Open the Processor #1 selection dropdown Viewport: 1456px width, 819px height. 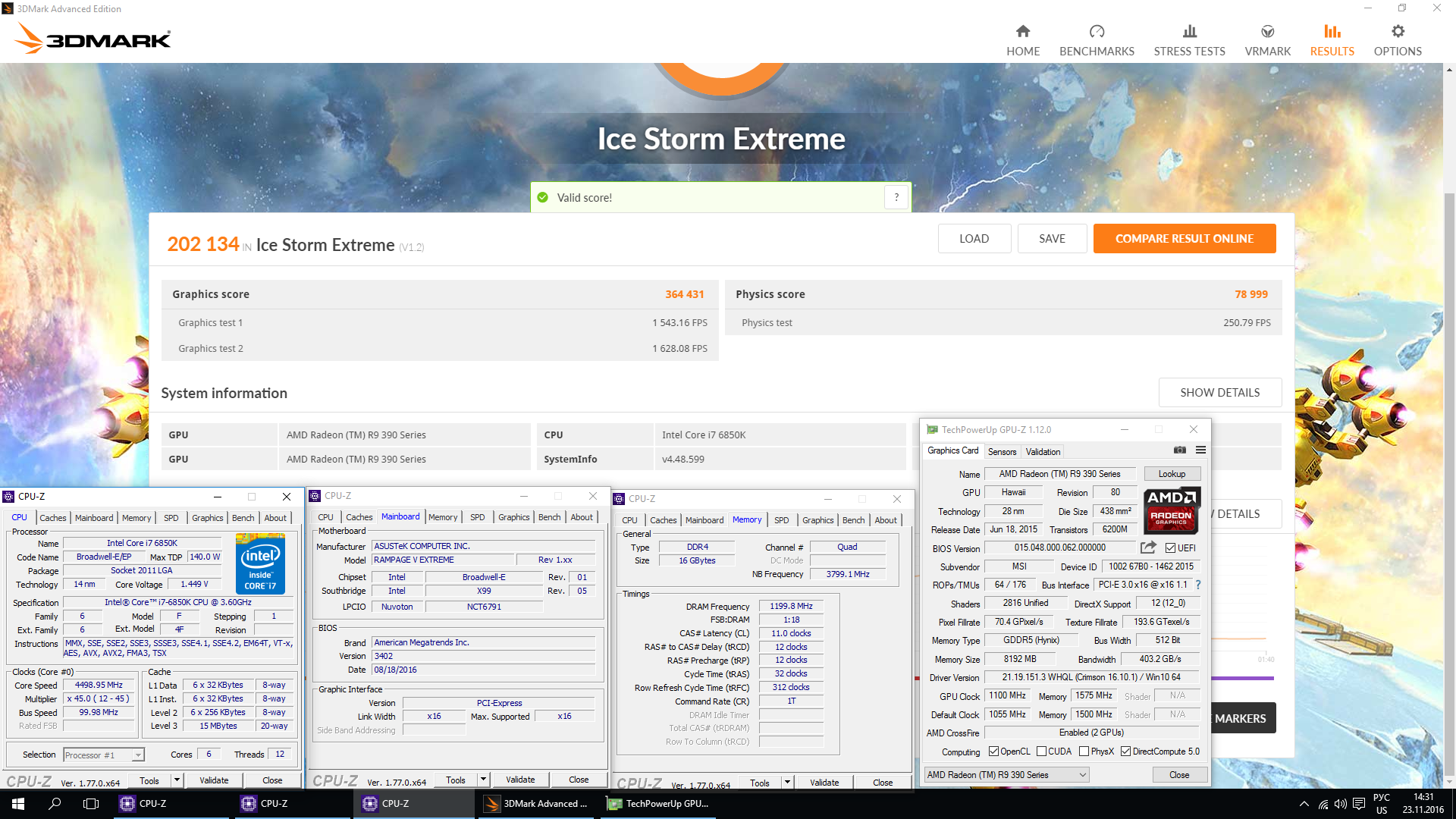(104, 755)
